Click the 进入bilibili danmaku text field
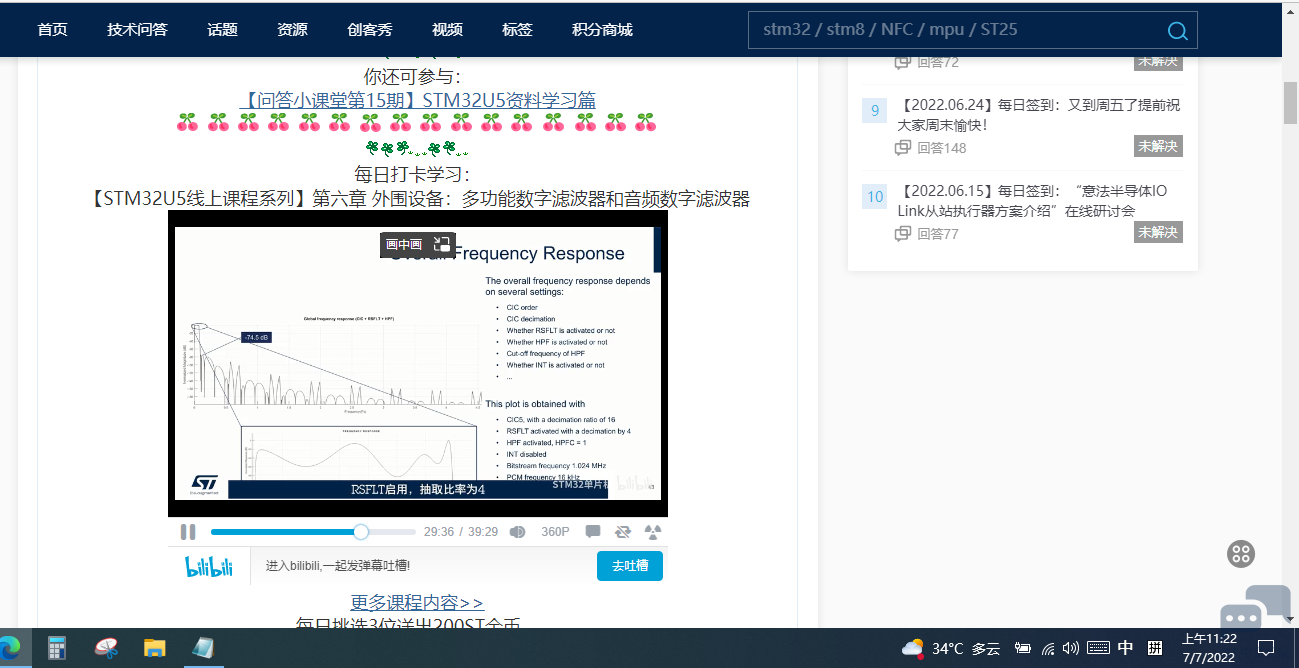This screenshot has height=668, width=1299. click(x=422, y=566)
